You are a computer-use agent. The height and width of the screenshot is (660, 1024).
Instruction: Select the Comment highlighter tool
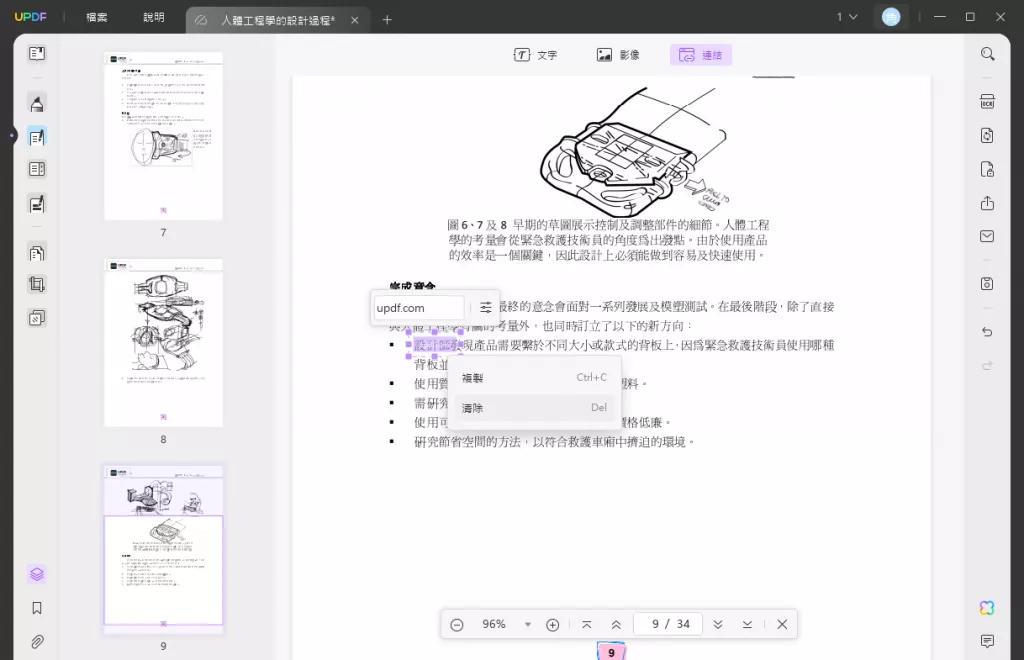(x=37, y=104)
